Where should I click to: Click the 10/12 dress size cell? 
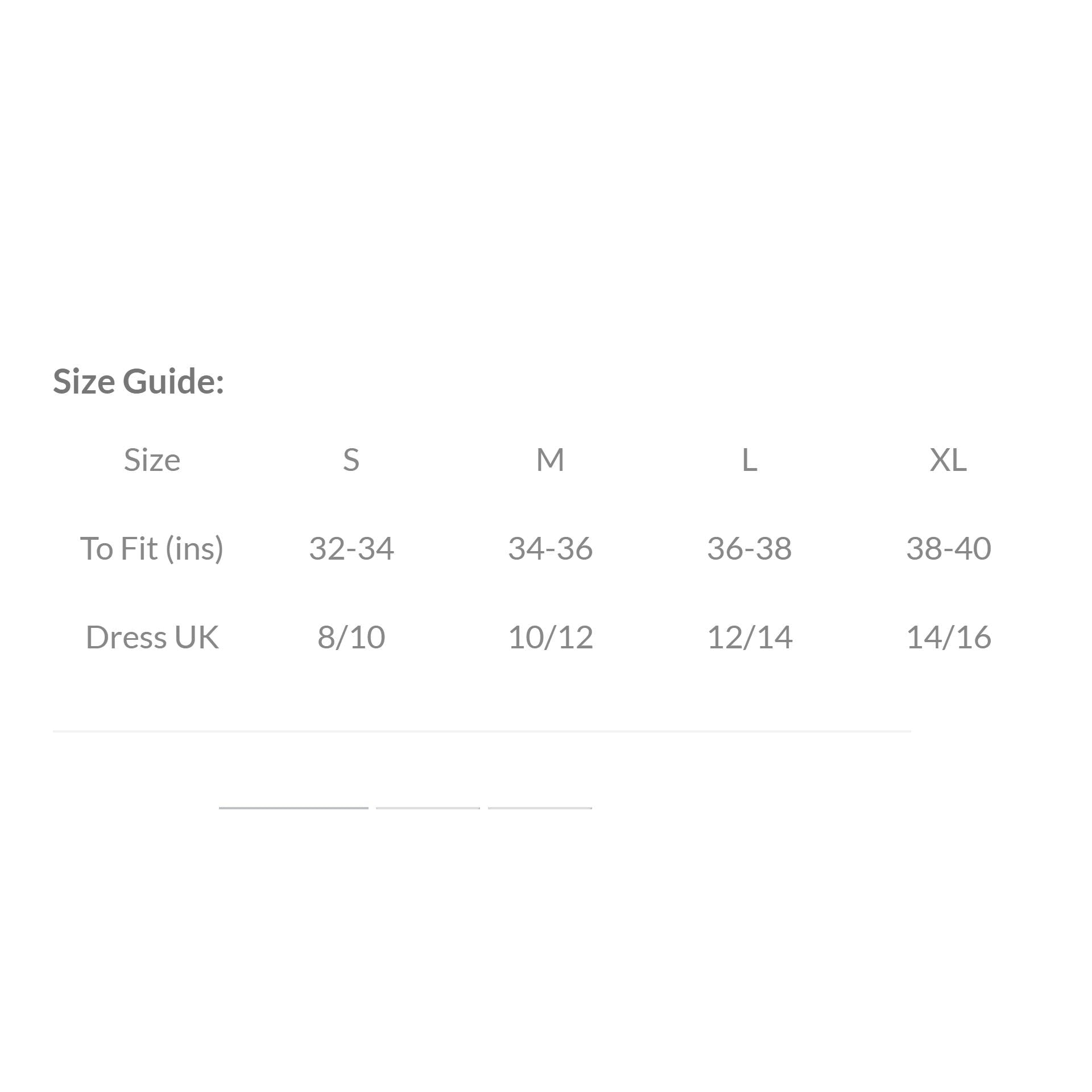coord(550,637)
